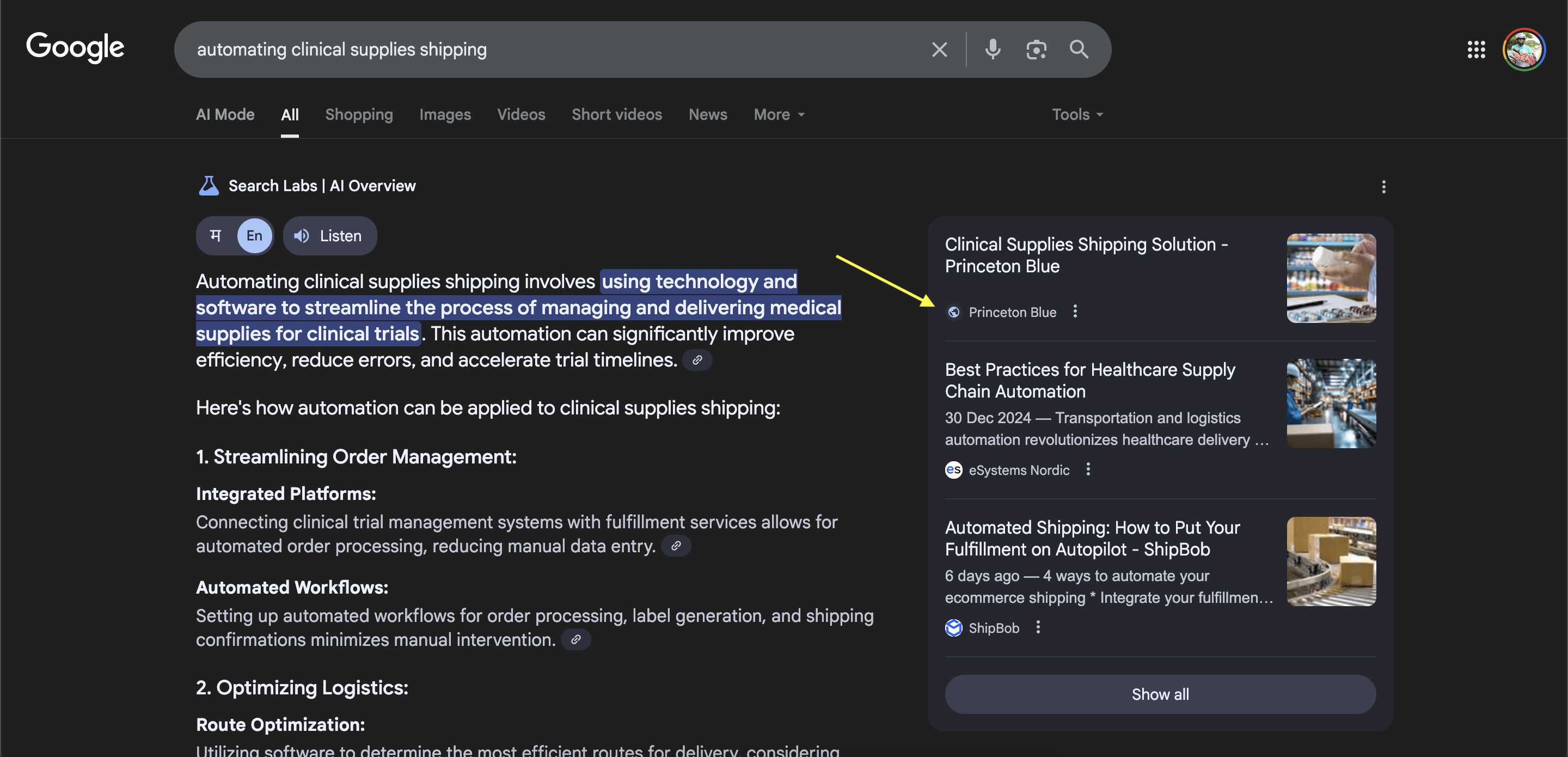Open Best Practices for Healthcare Supply Chain link

click(x=1090, y=381)
